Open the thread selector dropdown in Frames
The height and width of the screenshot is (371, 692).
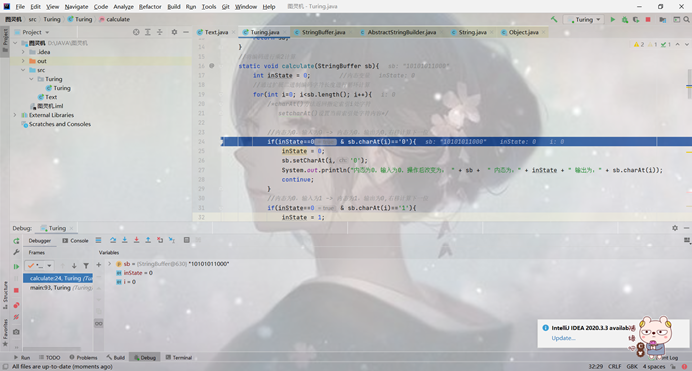click(x=39, y=266)
